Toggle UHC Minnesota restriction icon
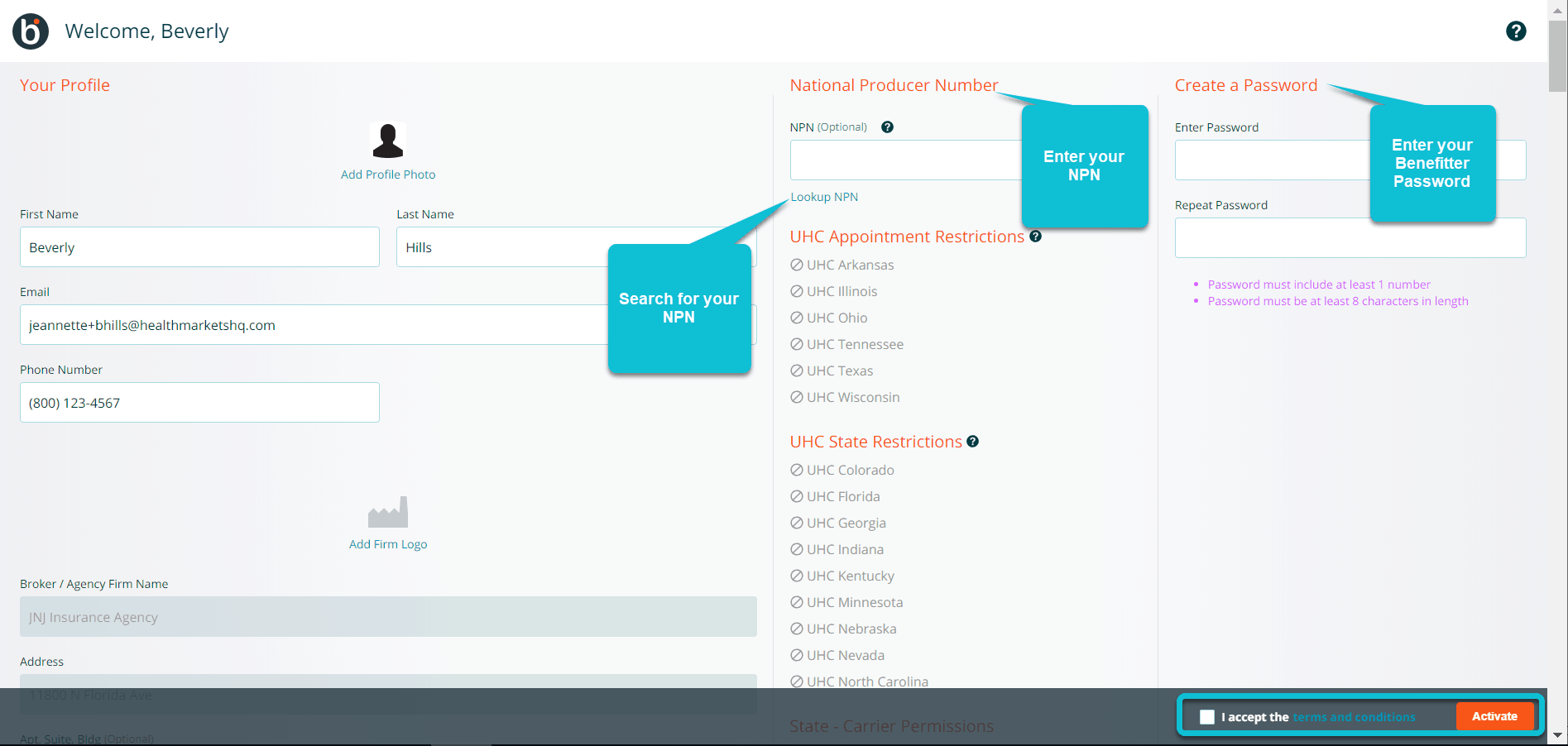This screenshot has height=746, width=1568. coord(797,602)
